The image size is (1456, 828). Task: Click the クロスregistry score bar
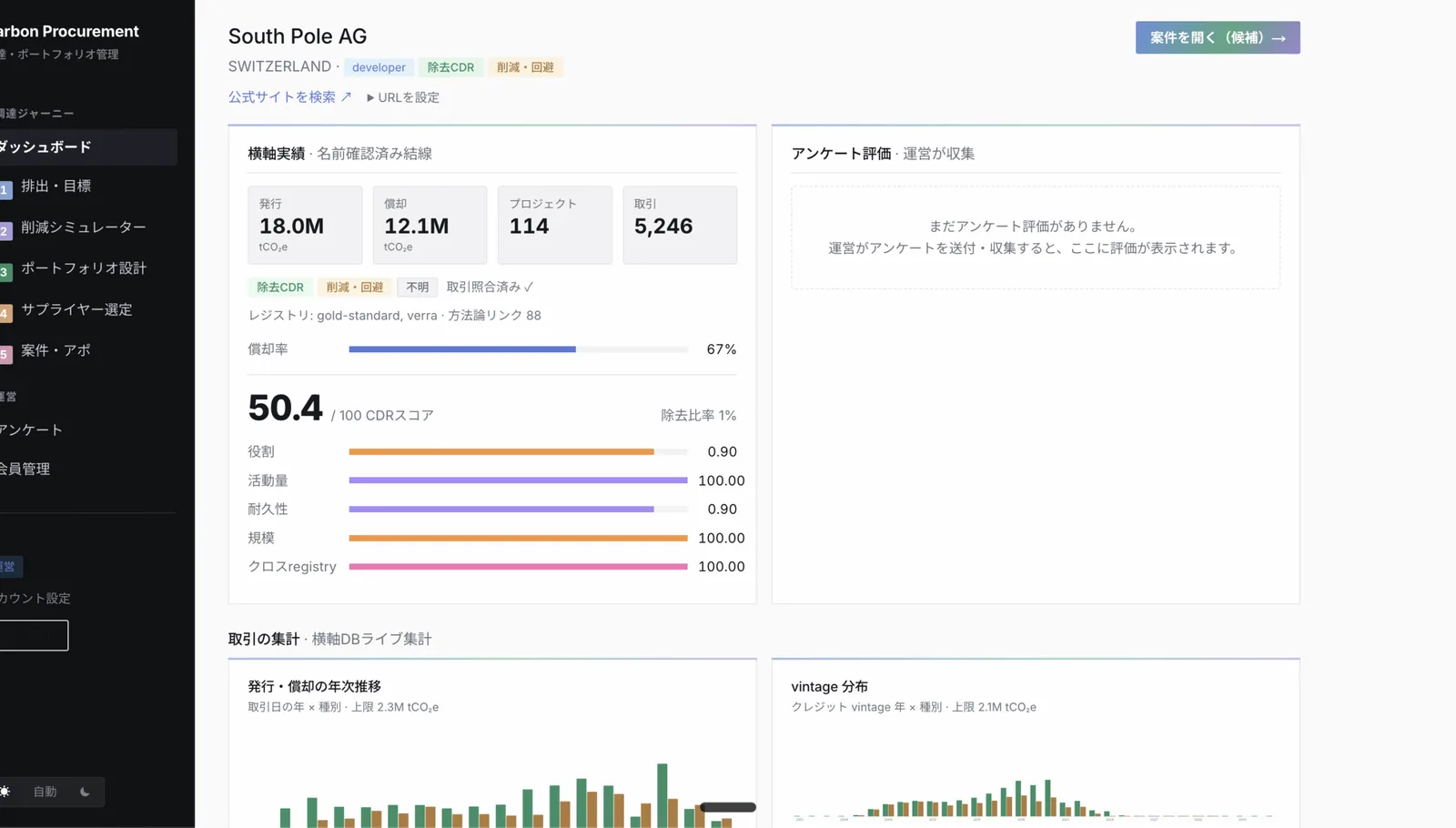(x=519, y=566)
